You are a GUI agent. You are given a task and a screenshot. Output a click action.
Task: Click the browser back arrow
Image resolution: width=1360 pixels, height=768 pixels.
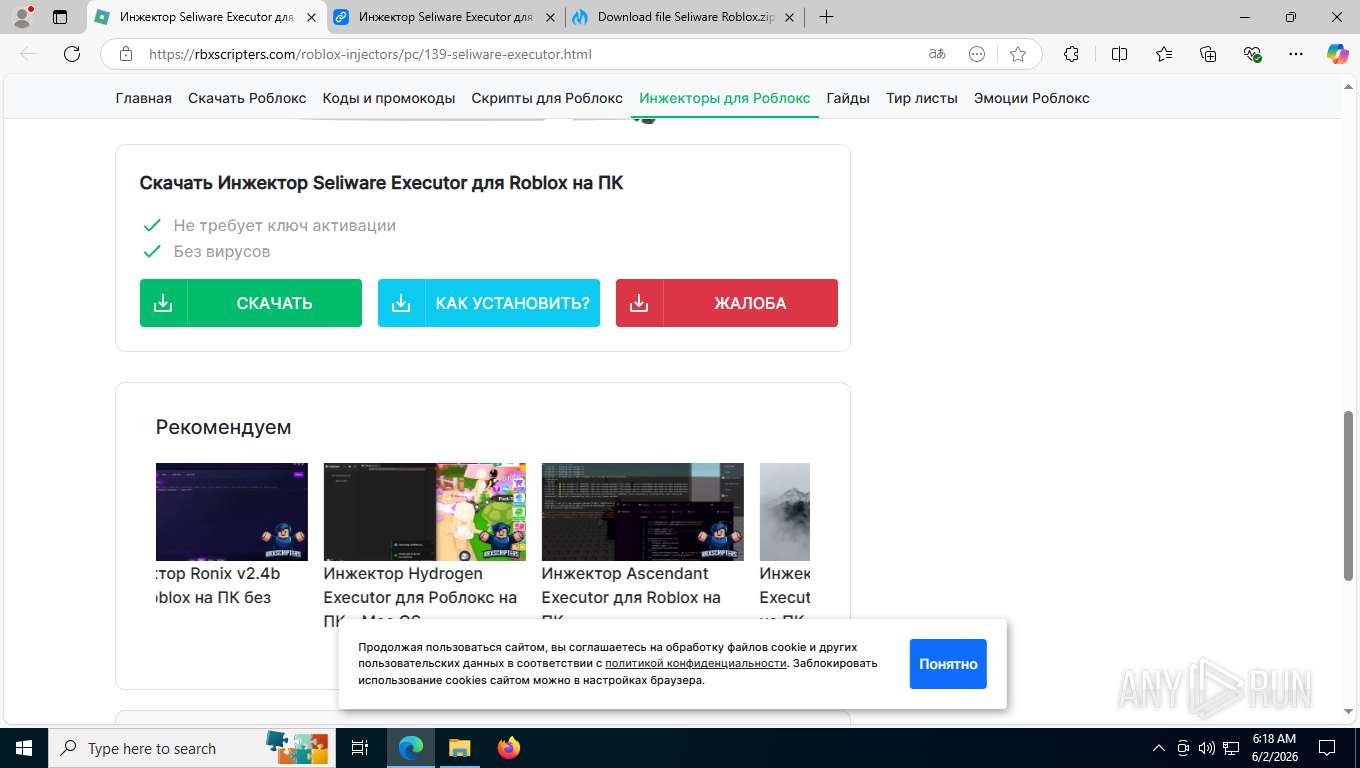tap(28, 54)
